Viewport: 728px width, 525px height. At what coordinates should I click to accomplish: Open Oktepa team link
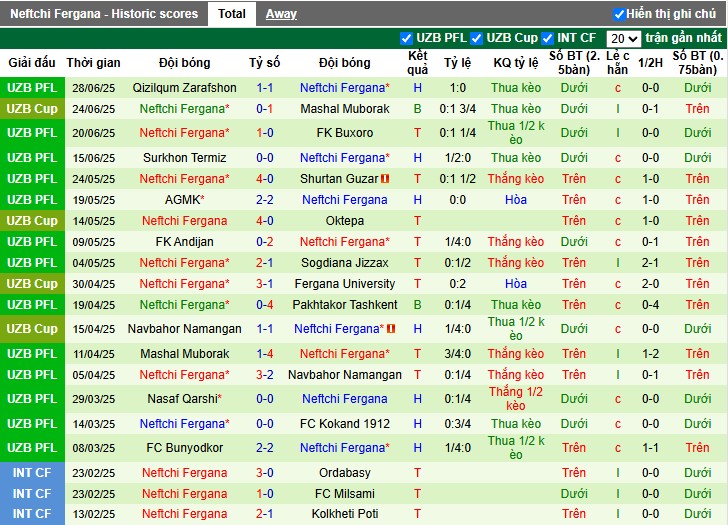344,221
